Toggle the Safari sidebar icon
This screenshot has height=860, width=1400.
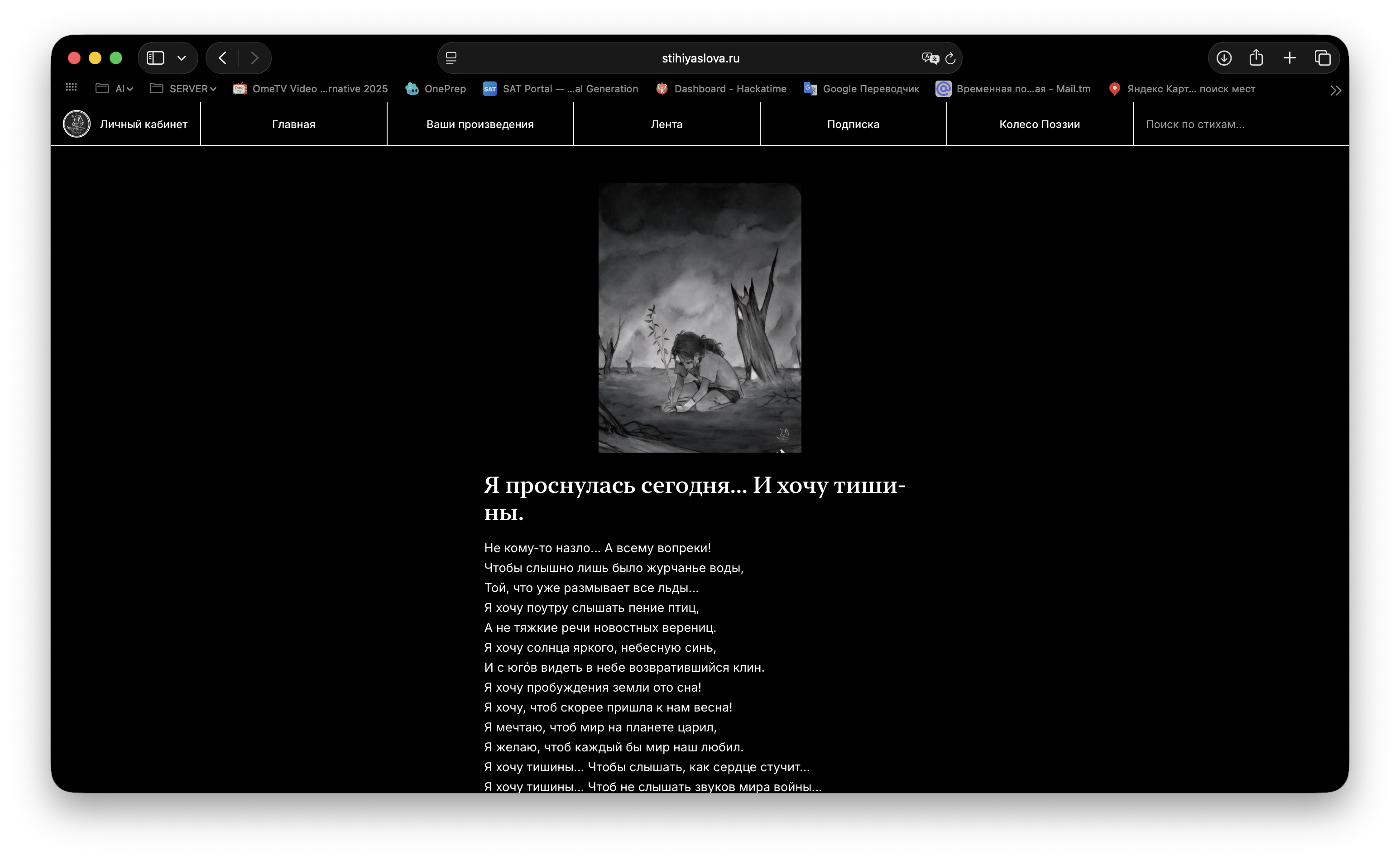[x=155, y=58]
